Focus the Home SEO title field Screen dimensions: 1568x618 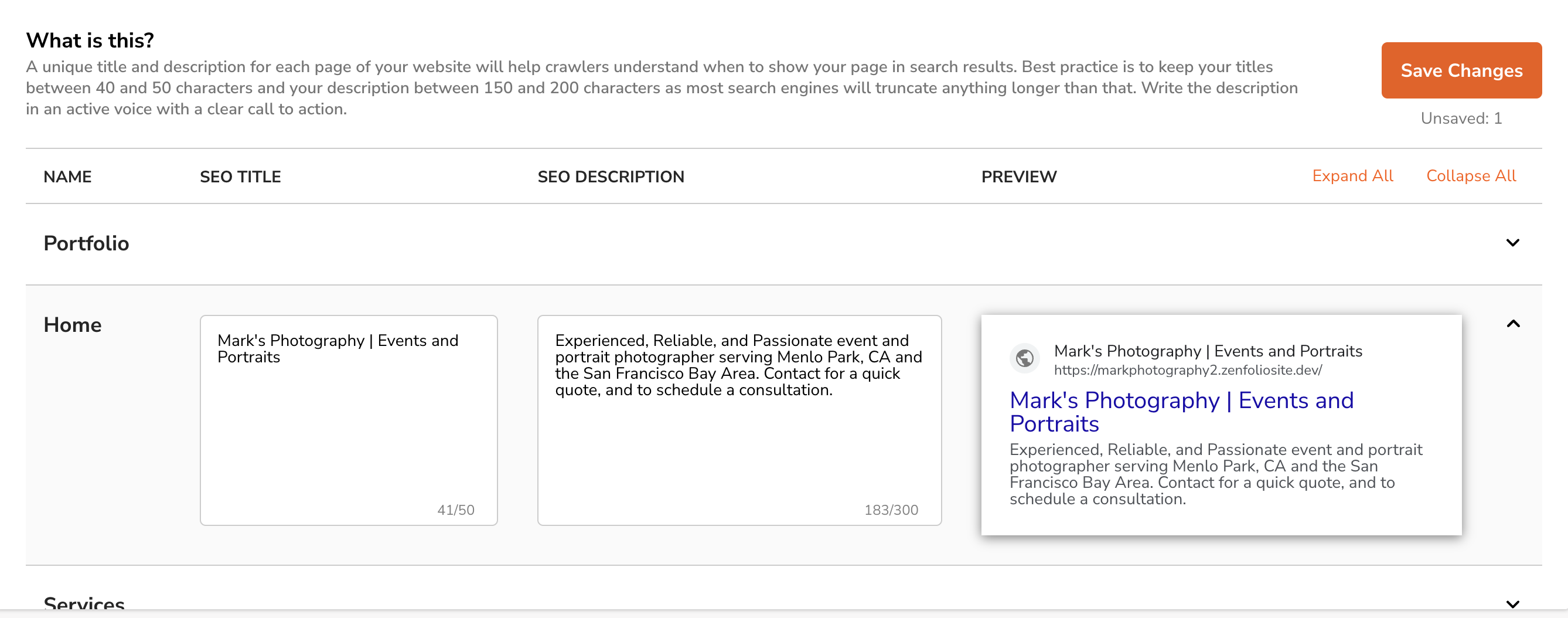(349, 419)
